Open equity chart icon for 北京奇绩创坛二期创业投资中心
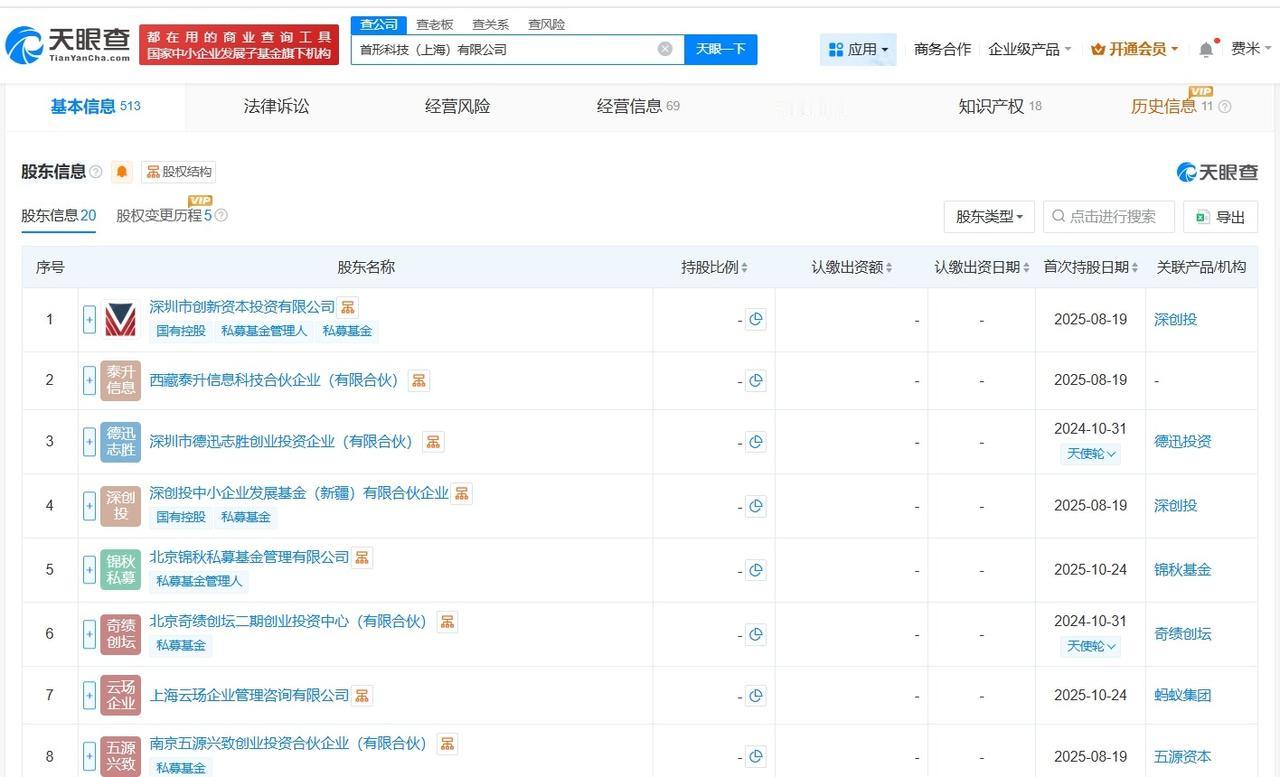 click(x=447, y=622)
